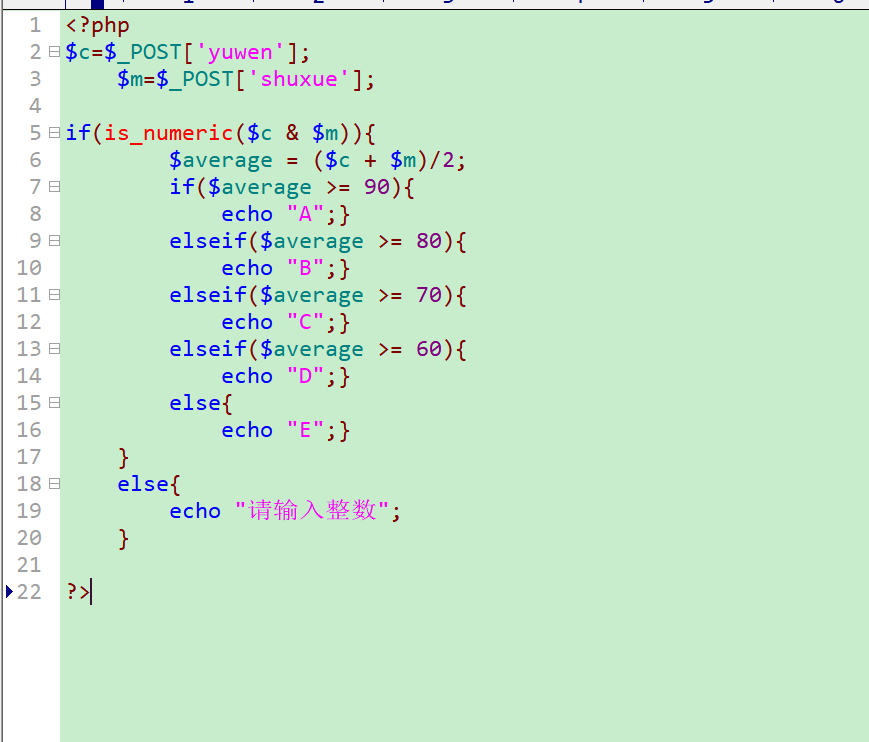Click the $average variable on line 6
The image size is (869, 742).
pos(221,159)
